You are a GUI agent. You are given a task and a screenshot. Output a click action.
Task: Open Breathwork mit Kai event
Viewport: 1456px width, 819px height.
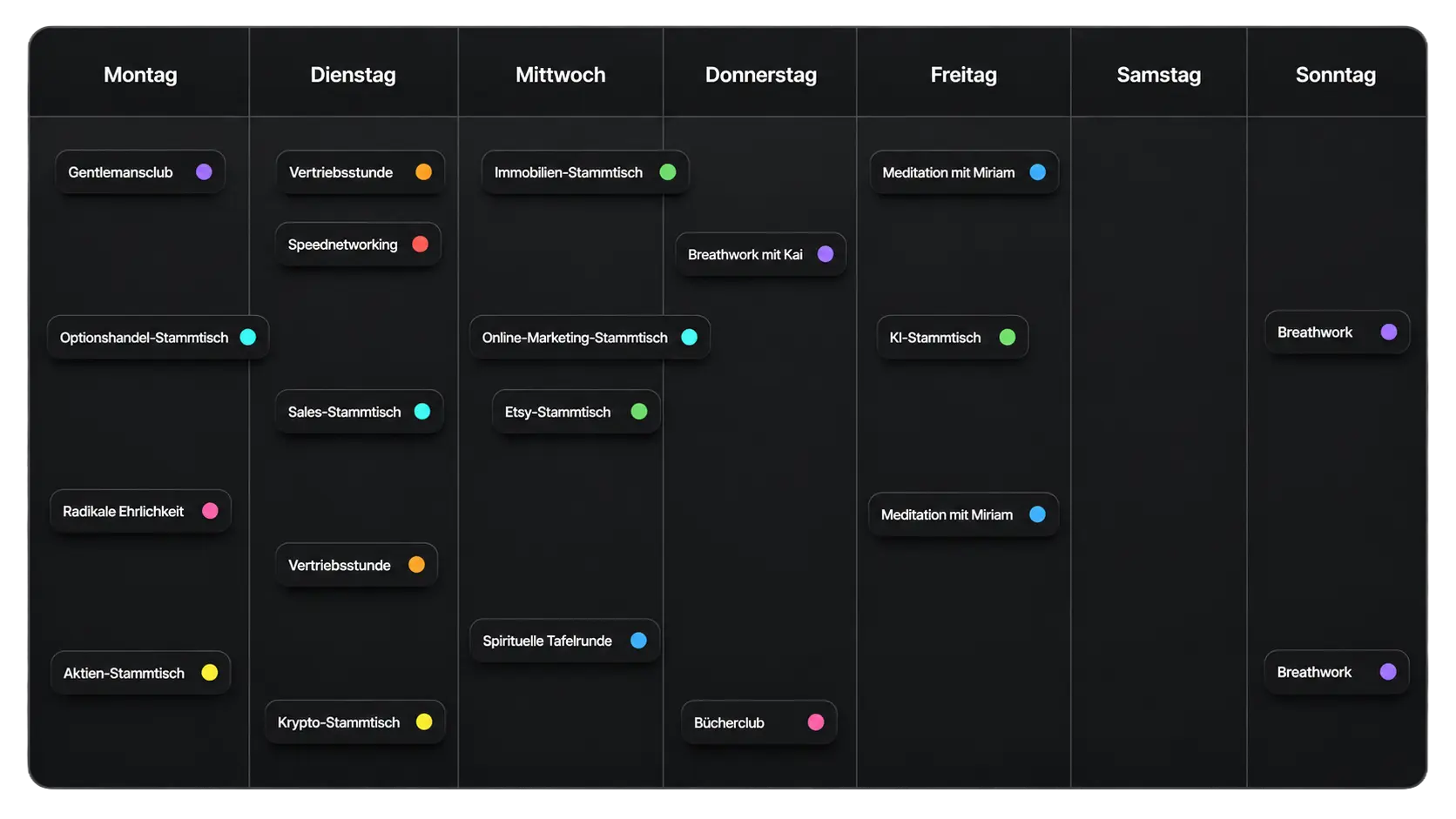coord(761,254)
